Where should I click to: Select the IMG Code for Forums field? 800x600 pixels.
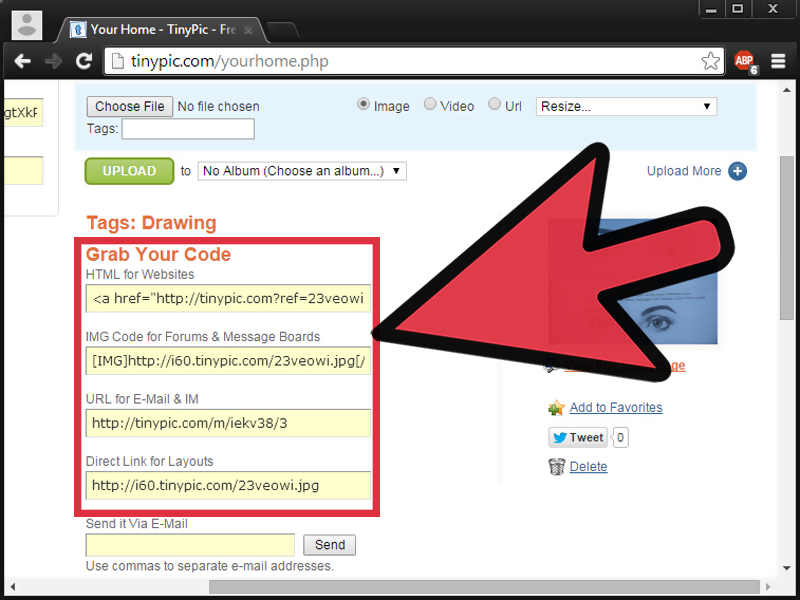[x=228, y=361]
